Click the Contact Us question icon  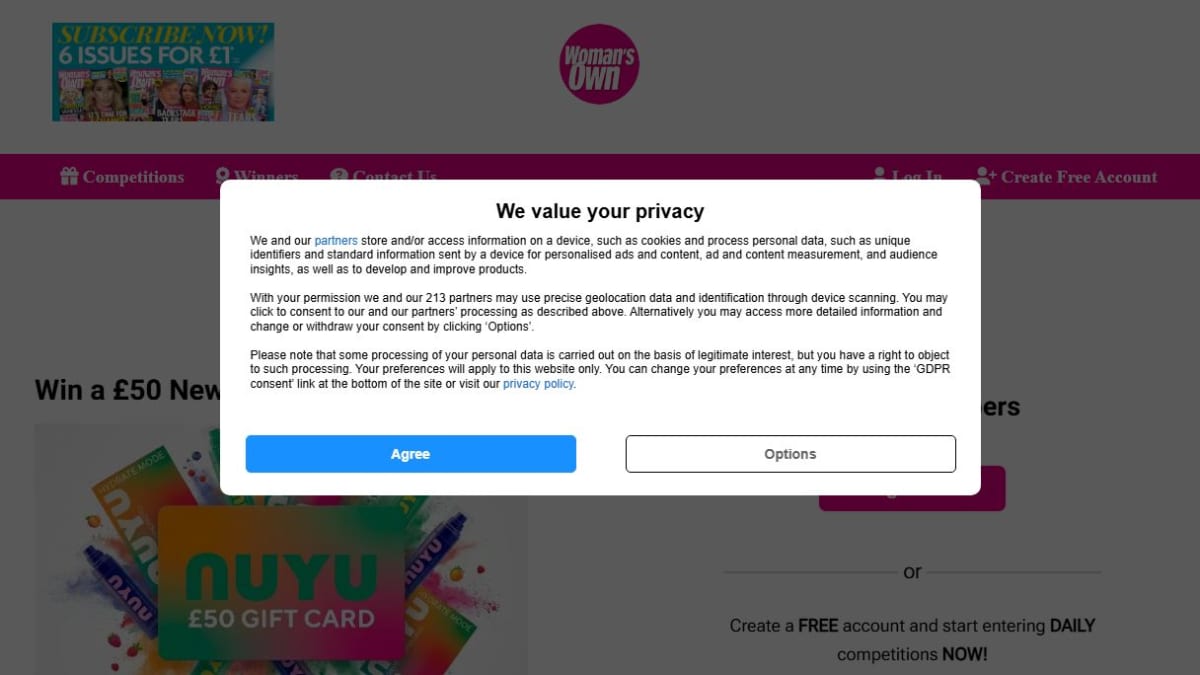click(x=339, y=174)
